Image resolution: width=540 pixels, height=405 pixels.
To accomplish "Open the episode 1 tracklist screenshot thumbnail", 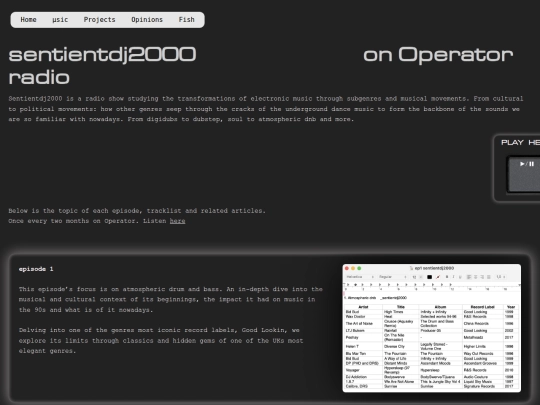I will pyautogui.click(x=432, y=328).
